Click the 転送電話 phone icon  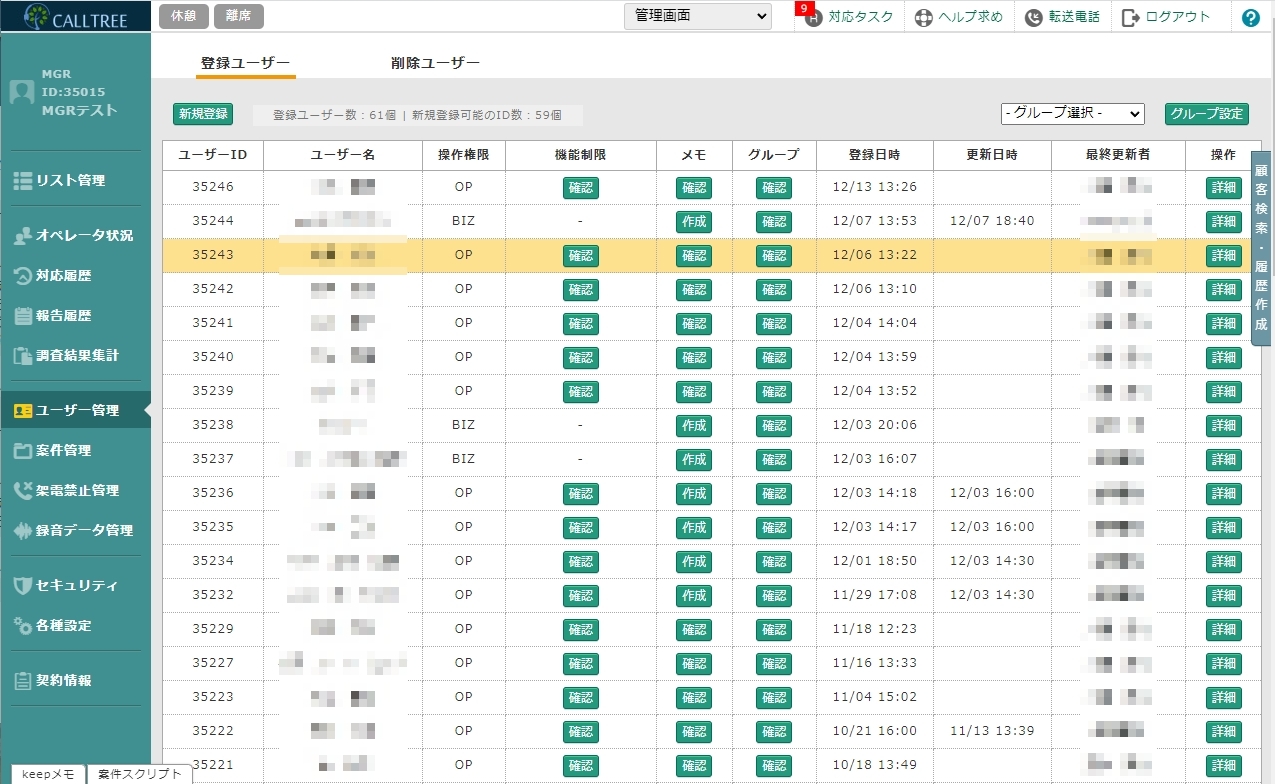pos(1033,18)
